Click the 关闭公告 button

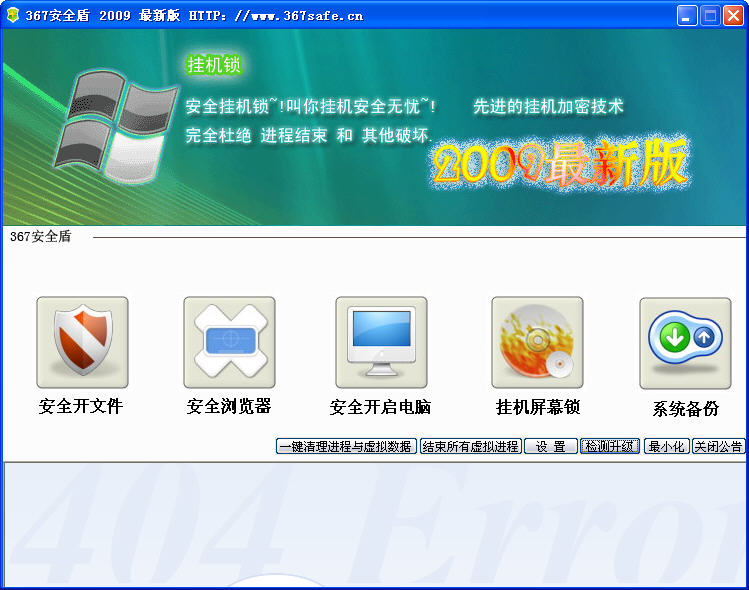[718, 446]
